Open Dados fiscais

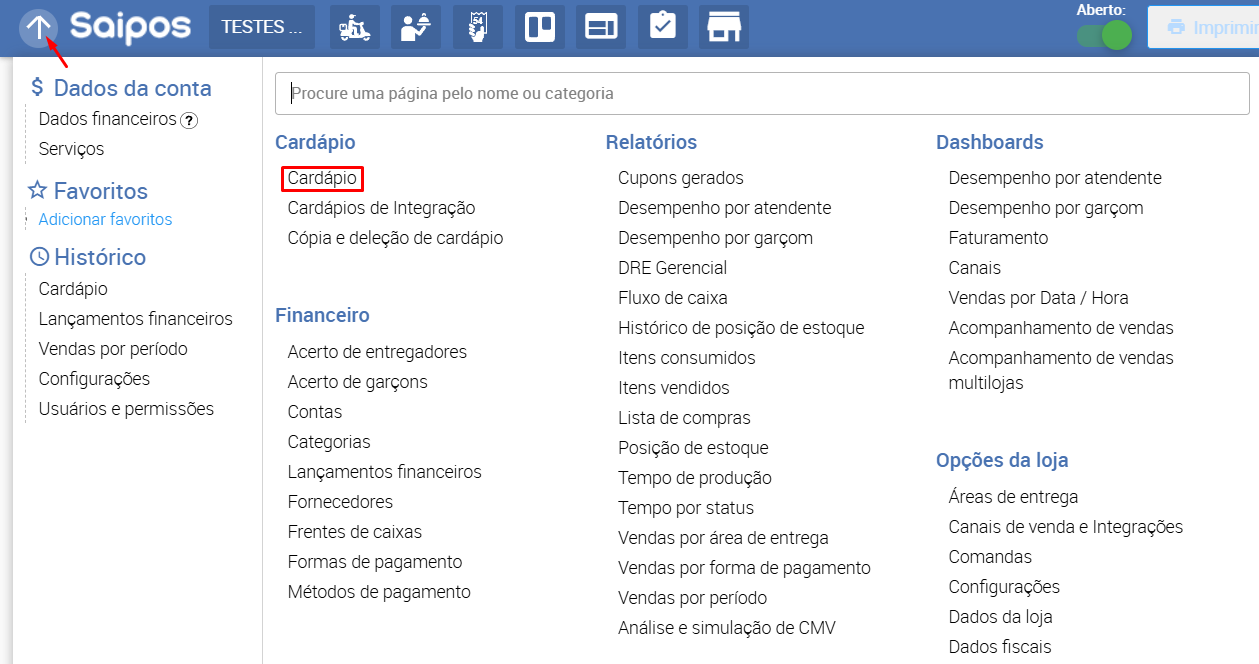tap(1000, 647)
